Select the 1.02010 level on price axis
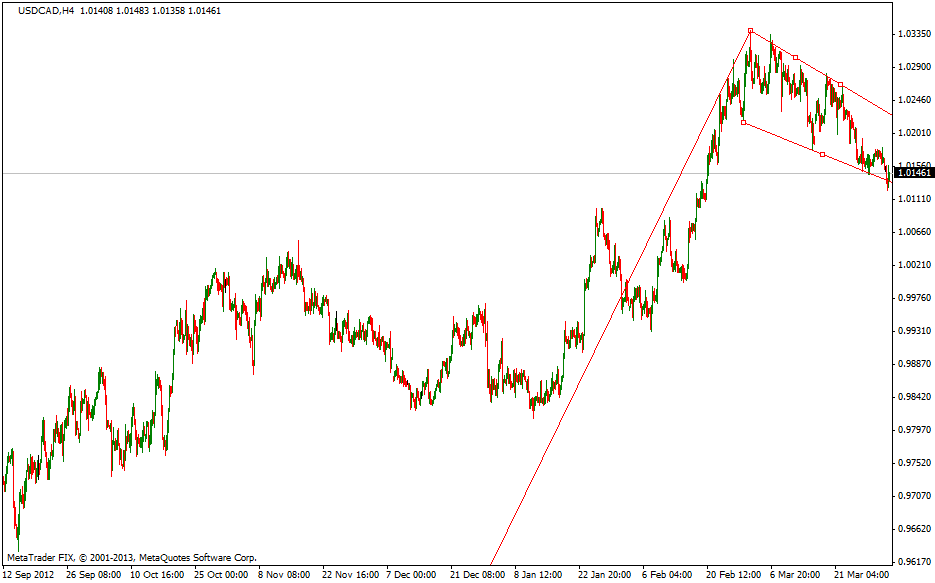The height and width of the screenshot is (583, 935). 912,133
